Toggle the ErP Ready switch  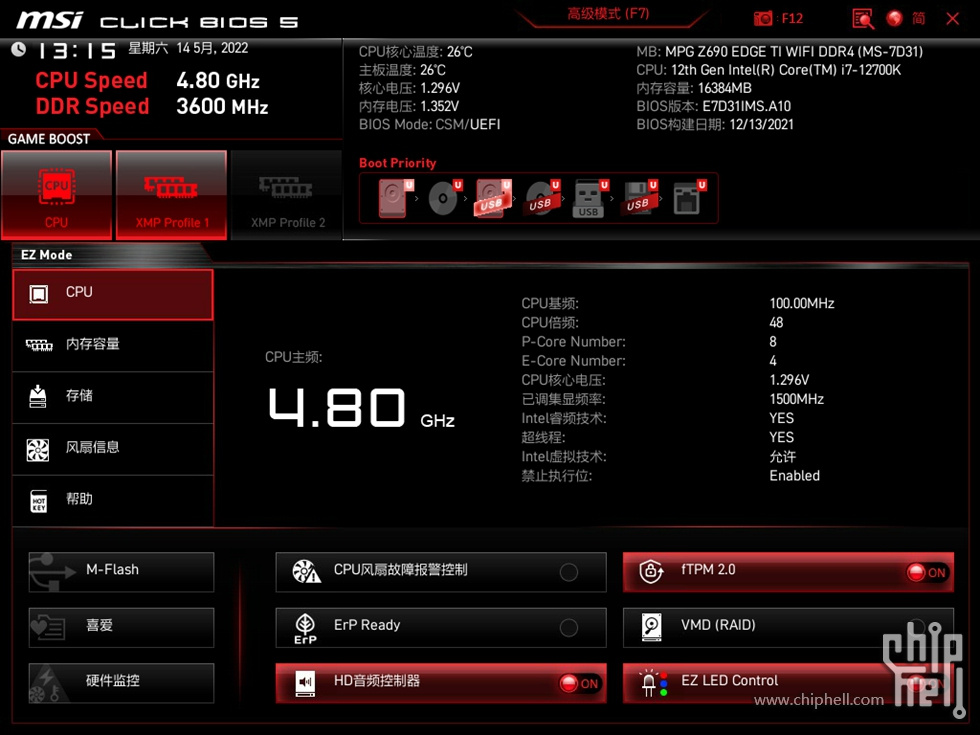[441, 627]
